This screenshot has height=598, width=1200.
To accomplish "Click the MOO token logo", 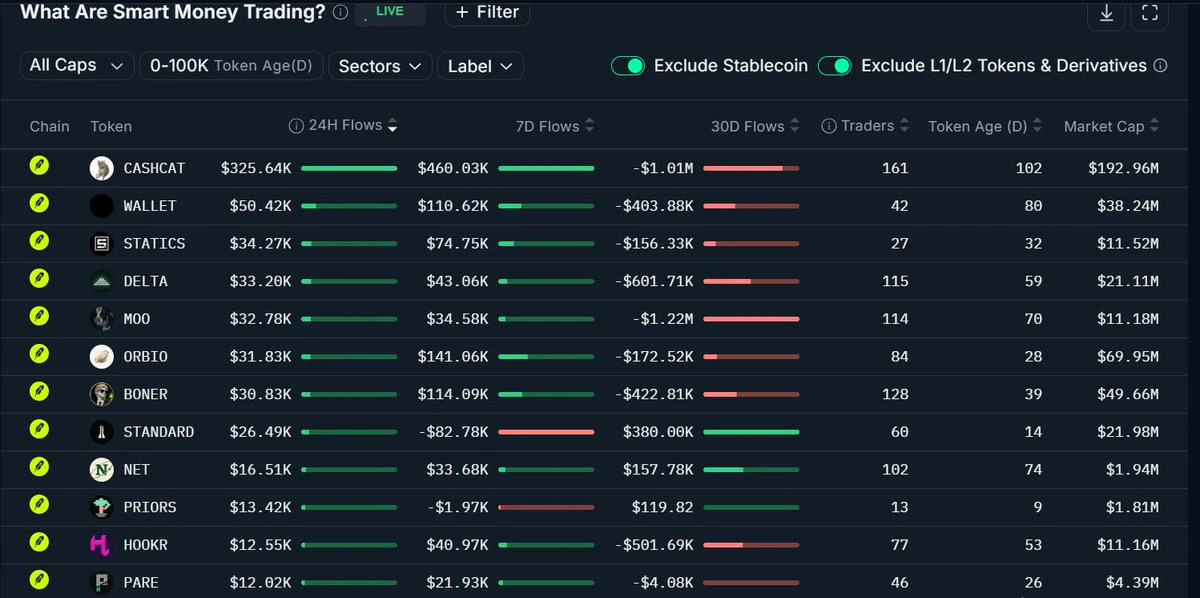I will coord(102,319).
